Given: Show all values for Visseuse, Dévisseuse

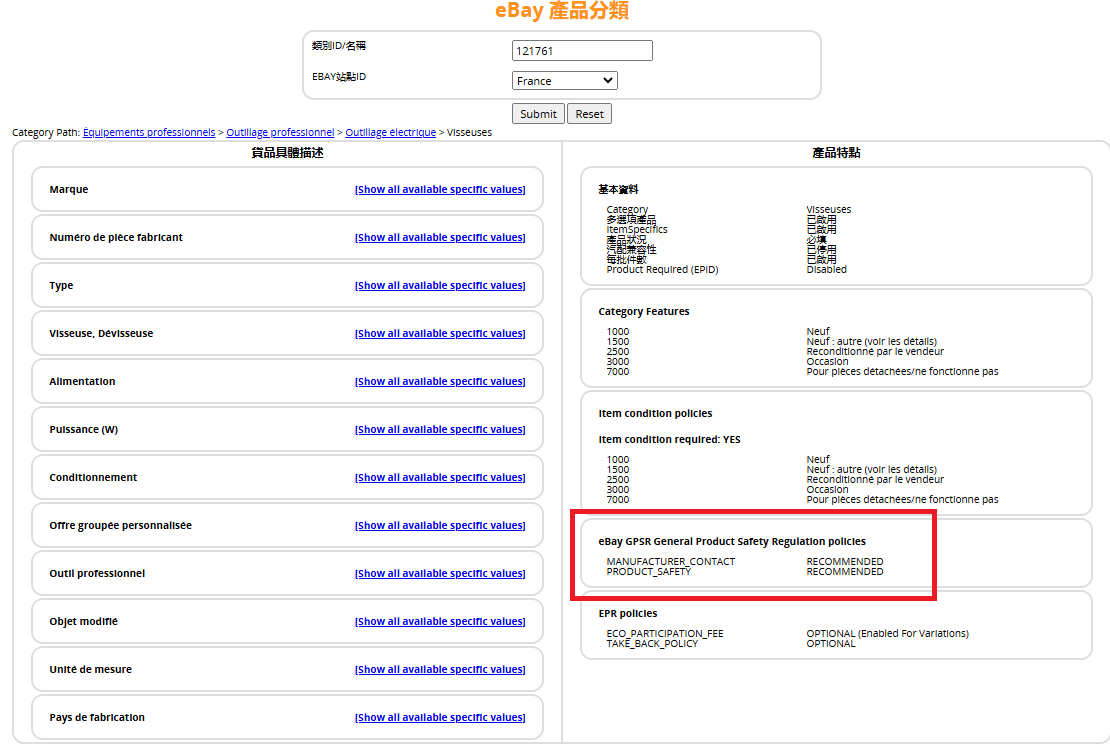Looking at the screenshot, I should click(x=440, y=334).
